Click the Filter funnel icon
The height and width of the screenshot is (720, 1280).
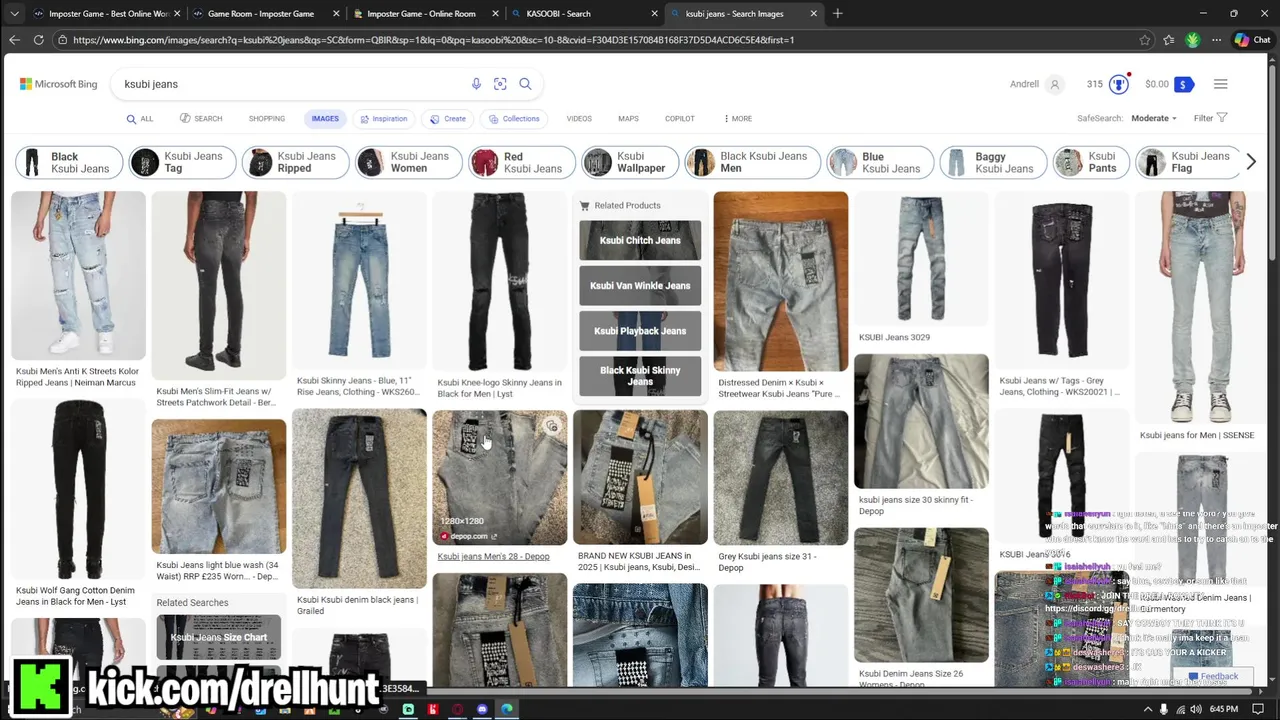1222,118
